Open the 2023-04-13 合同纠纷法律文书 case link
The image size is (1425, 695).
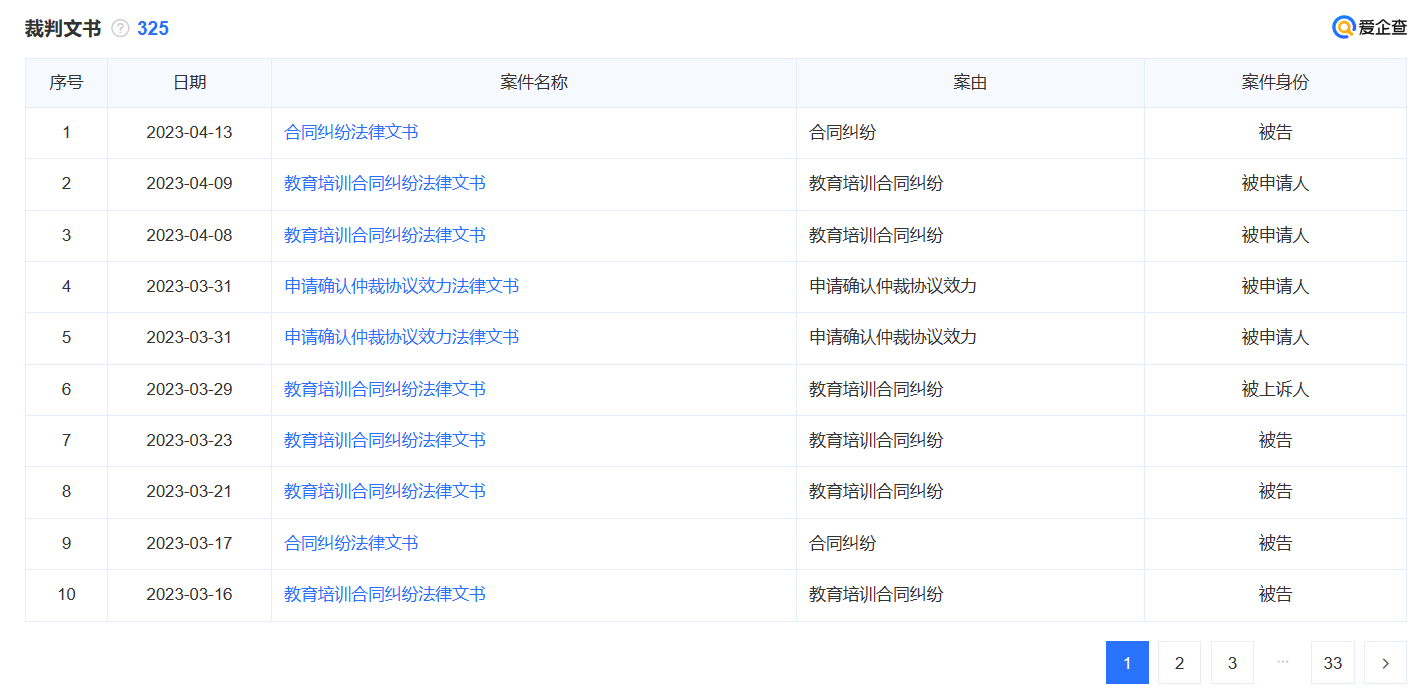coord(351,132)
